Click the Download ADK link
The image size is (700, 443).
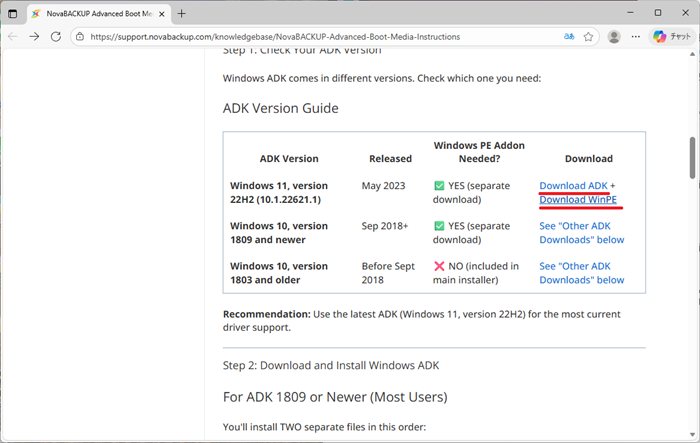tap(574, 186)
